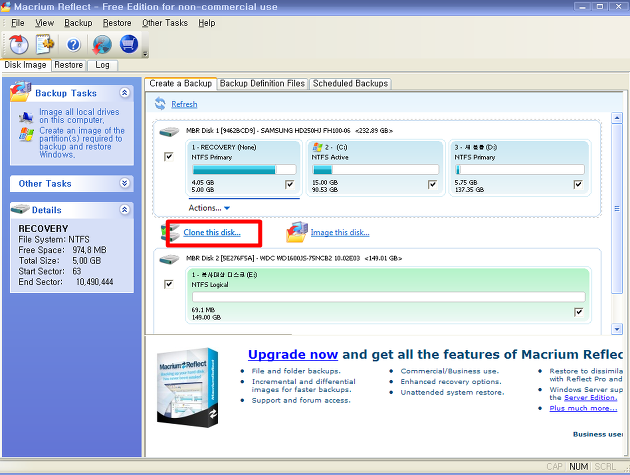
Task: Toggle the C: partition checkbox
Action: click(x=432, y=184)
